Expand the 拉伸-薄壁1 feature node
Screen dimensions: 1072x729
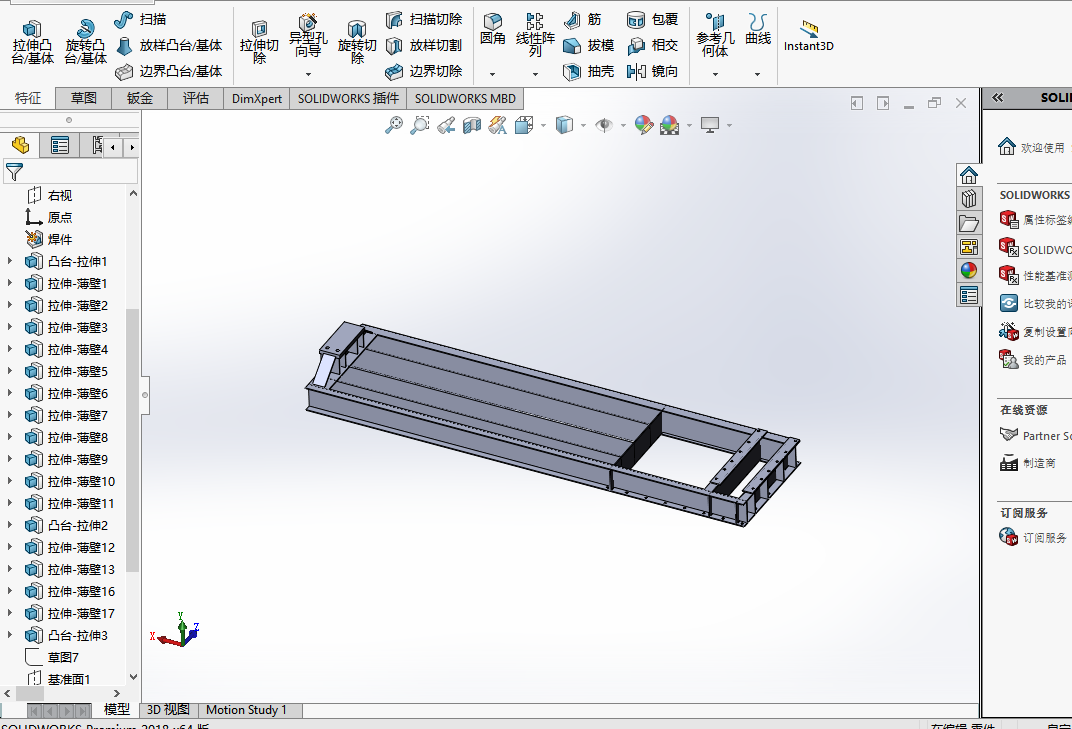[x=10, y=283]
